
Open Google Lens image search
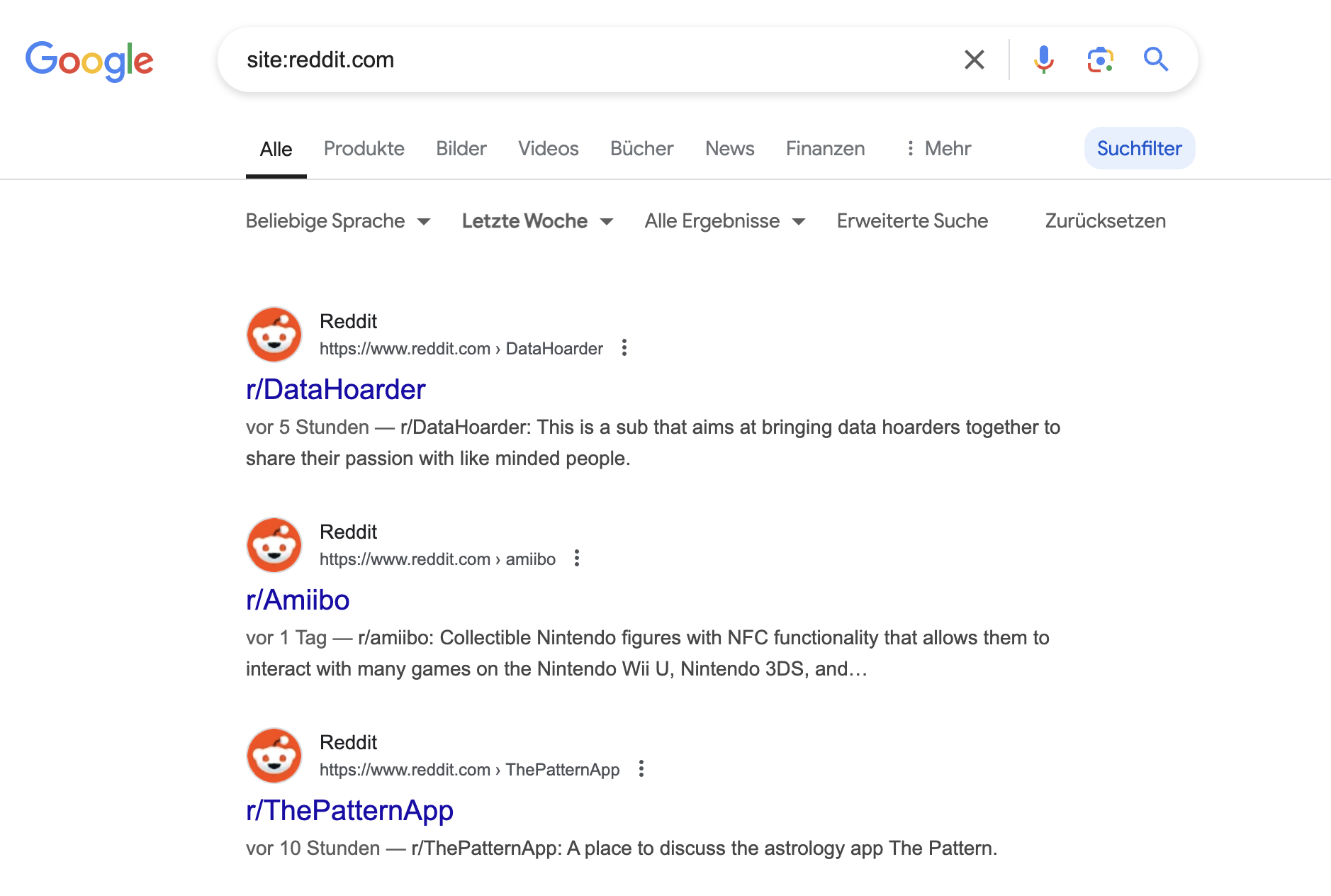pyautogui.click(x=1100, y=60)
